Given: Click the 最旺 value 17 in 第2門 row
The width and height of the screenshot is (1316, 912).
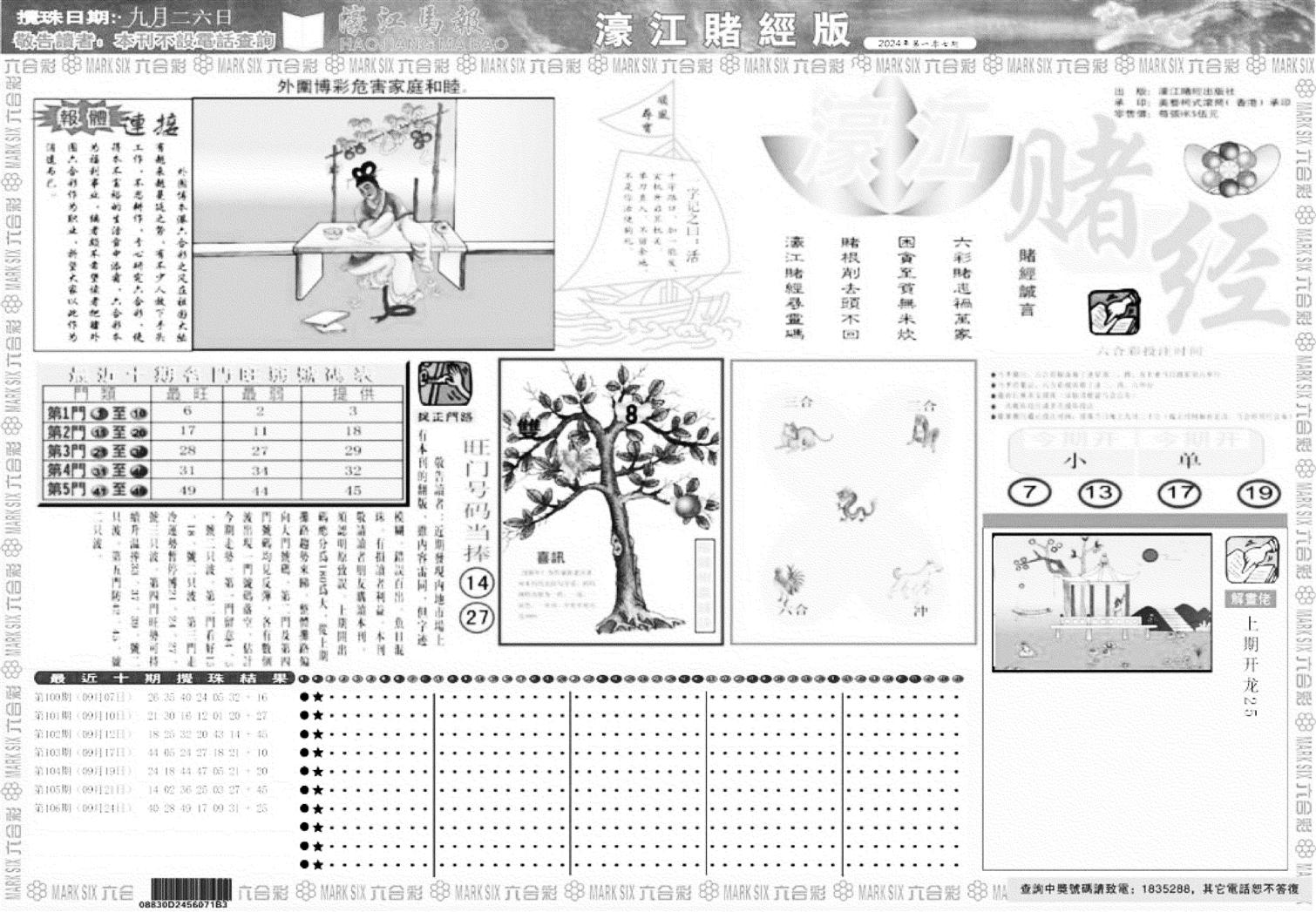Looking at the screenshot, I should (x=187, y=431).
